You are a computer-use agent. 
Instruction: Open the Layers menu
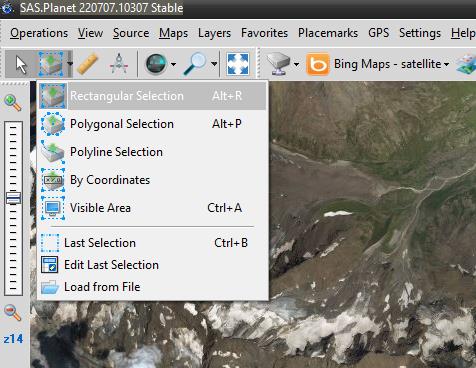pos(214,33)
